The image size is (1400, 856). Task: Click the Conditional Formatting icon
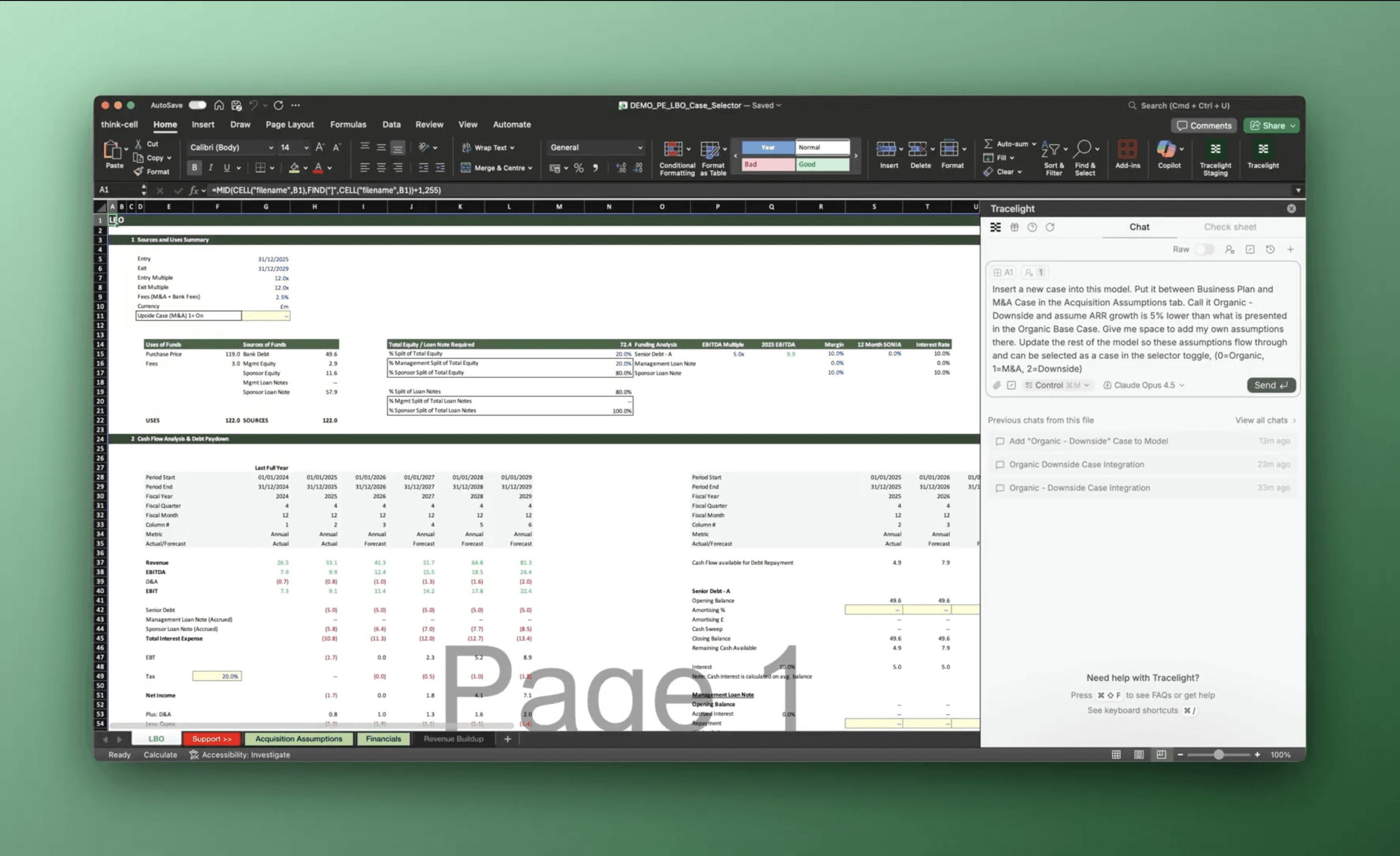(673, 149)
